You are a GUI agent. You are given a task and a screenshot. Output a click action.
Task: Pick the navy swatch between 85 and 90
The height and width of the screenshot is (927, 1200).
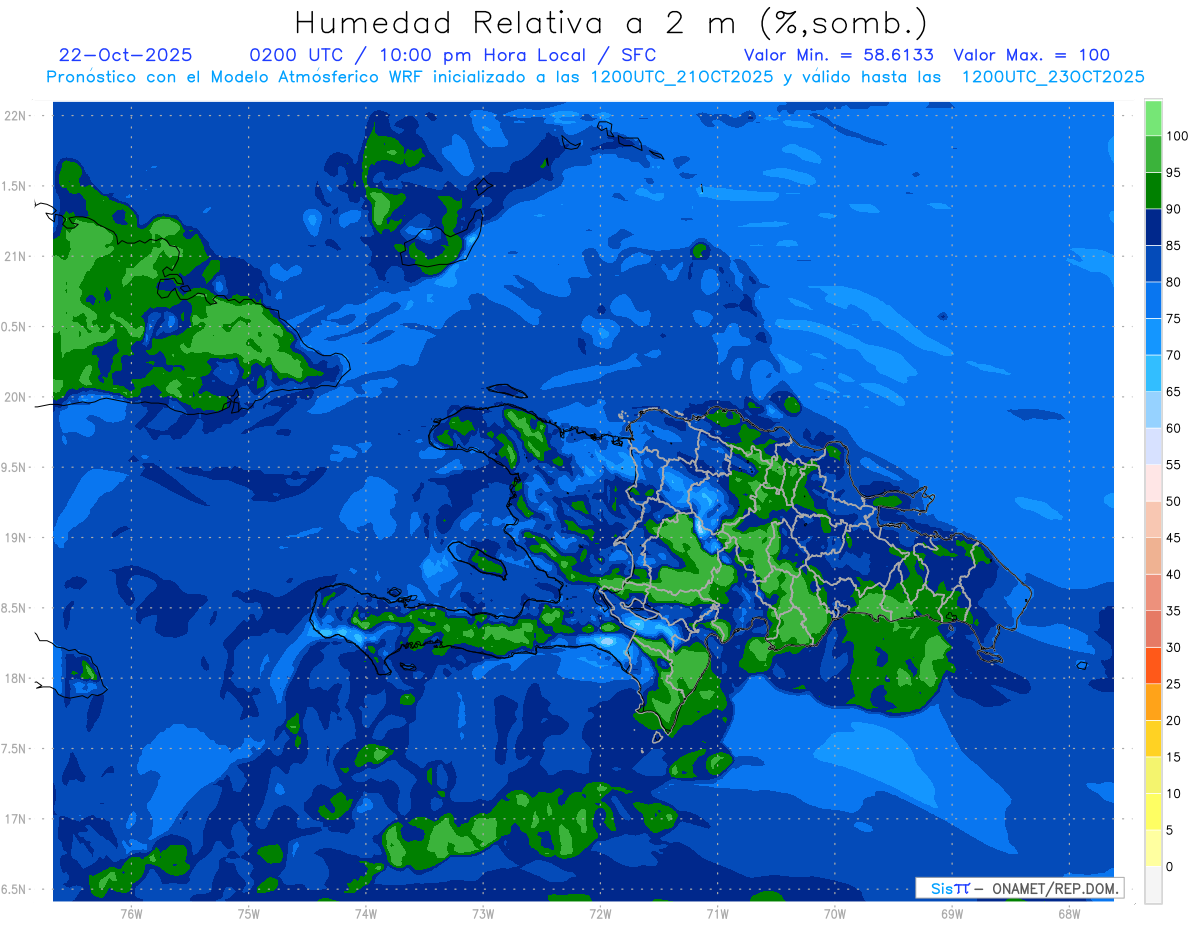point(1153,227)
